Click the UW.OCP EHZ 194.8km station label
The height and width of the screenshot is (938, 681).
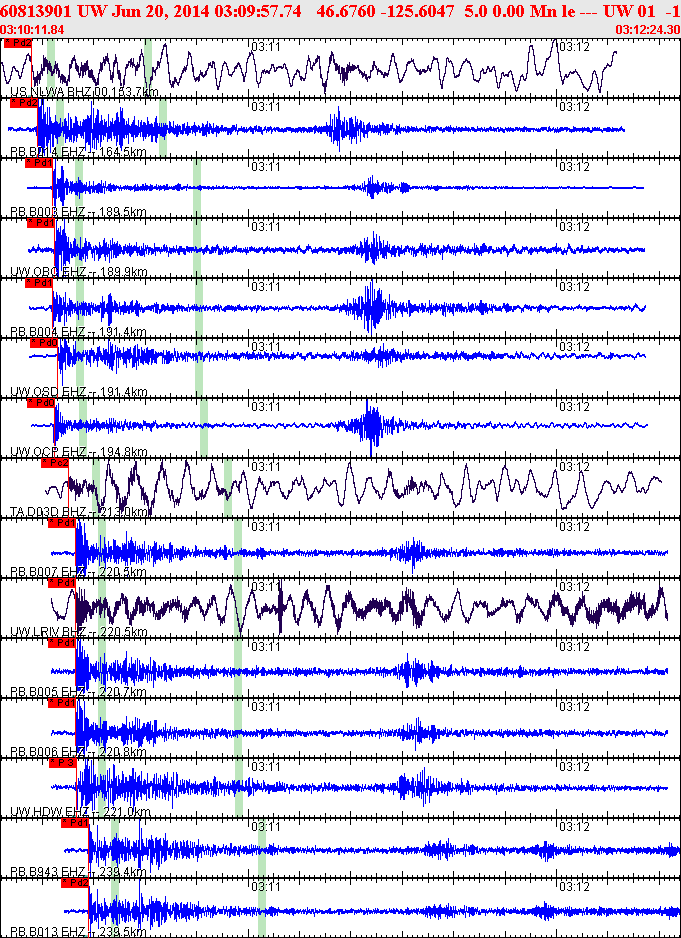(79, 452)
